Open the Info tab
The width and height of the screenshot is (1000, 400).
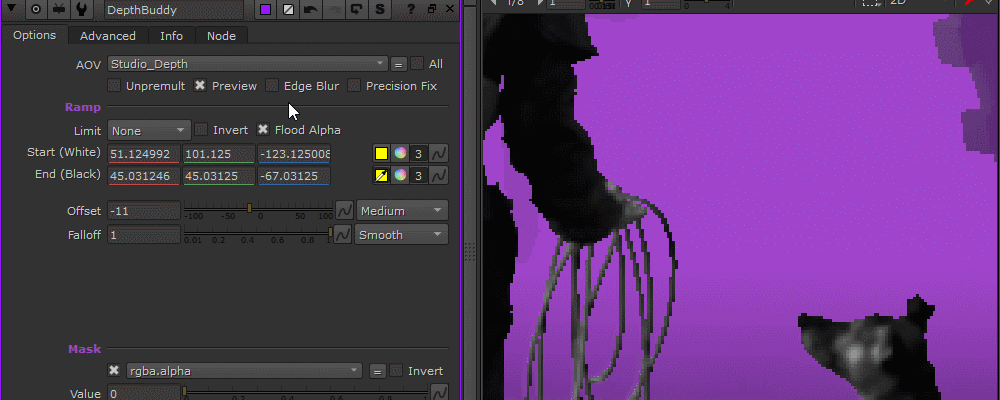[x=172, y=36]
